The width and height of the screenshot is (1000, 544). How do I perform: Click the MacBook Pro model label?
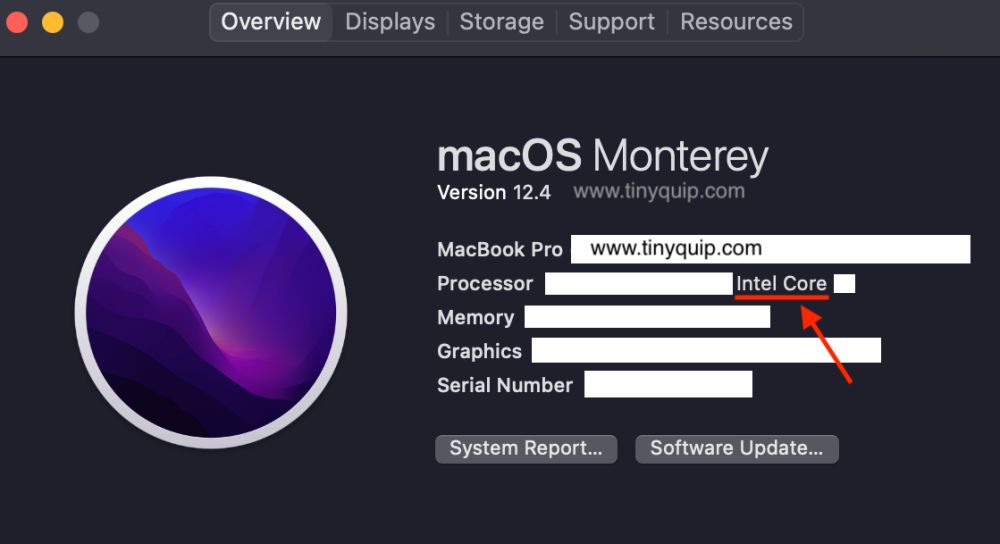pyautogui.click(x=500, y=250)
